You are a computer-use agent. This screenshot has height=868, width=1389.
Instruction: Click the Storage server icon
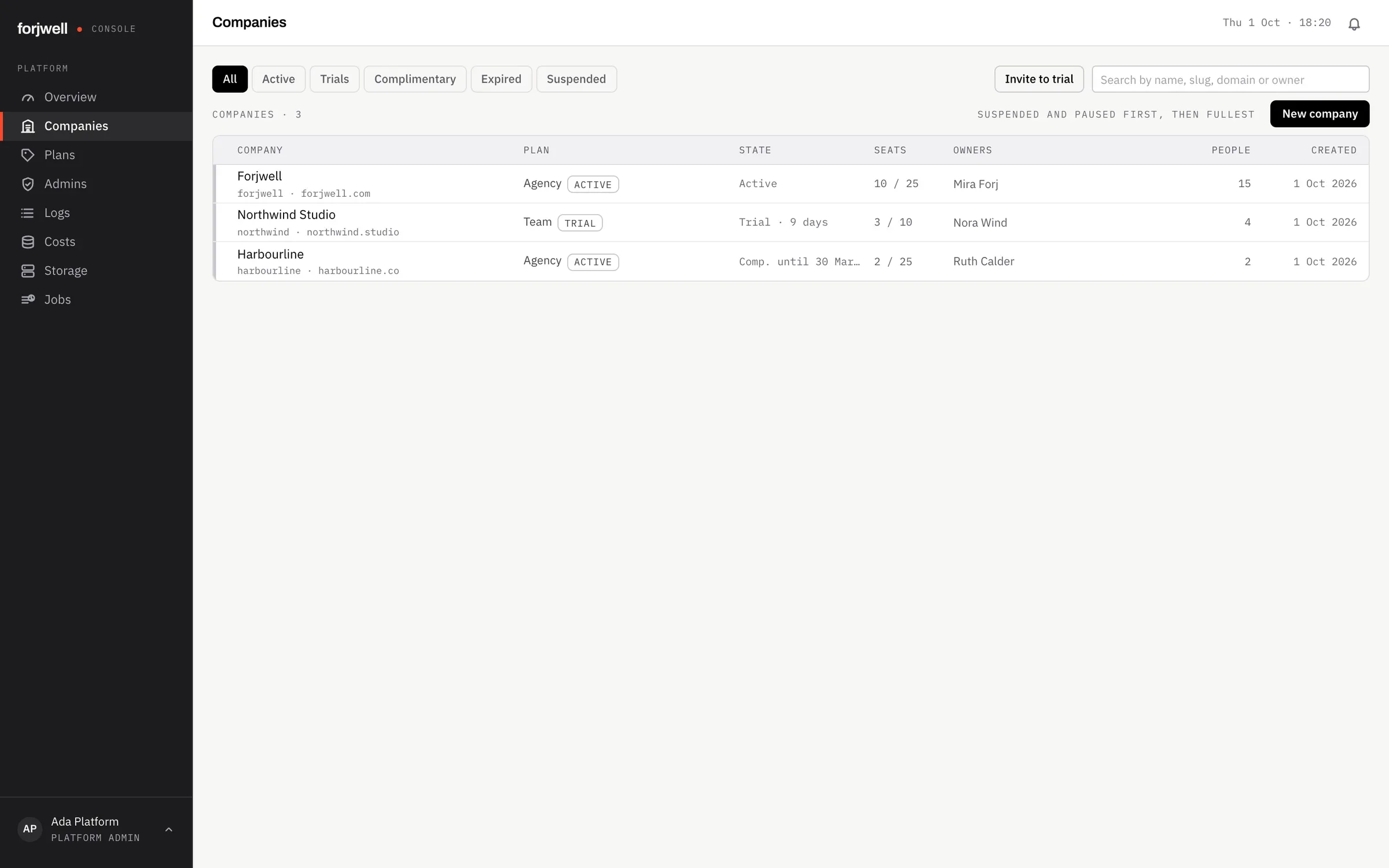point(28,271)
